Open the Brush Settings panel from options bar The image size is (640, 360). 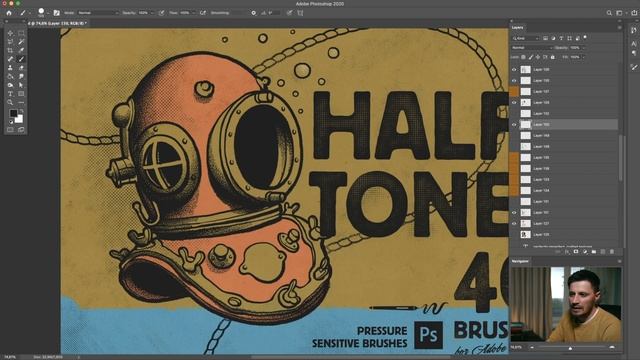click(x=57, y=13)
